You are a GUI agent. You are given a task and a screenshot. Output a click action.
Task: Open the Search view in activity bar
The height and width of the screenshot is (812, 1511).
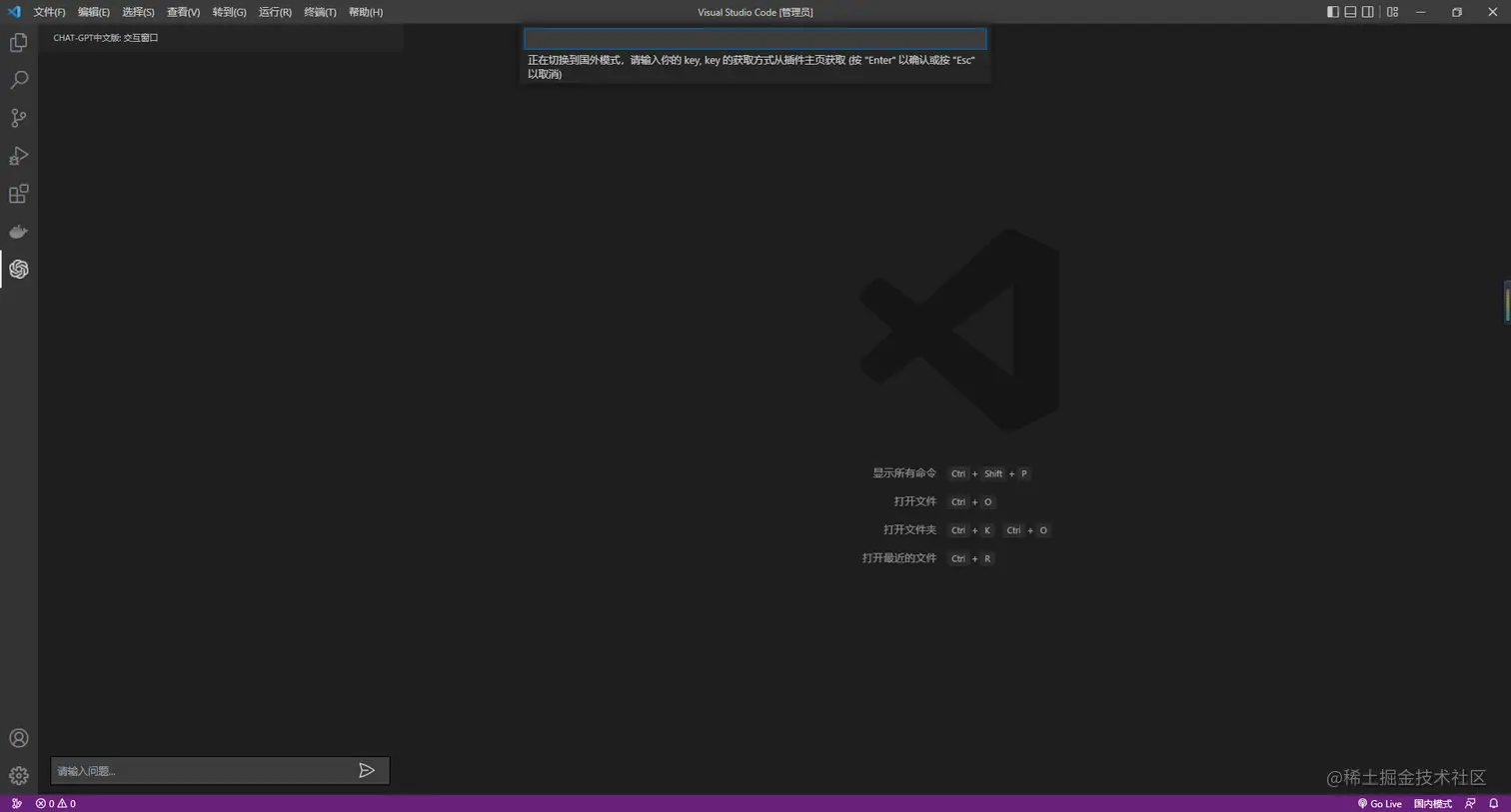tap(19, 80)
